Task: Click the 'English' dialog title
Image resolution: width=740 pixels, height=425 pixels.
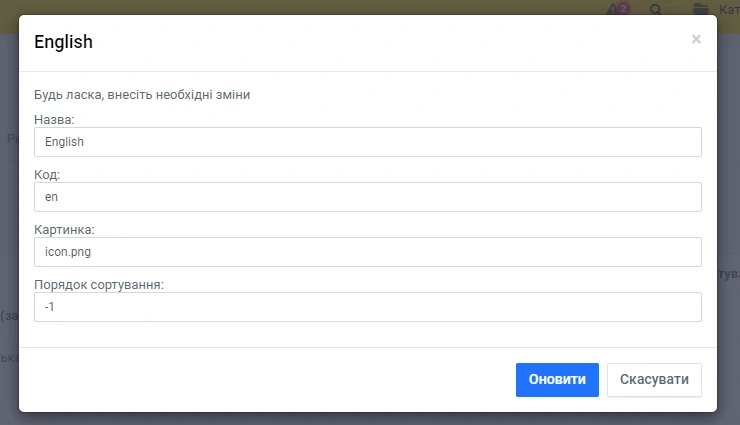Action: click(x=63, y=42)
